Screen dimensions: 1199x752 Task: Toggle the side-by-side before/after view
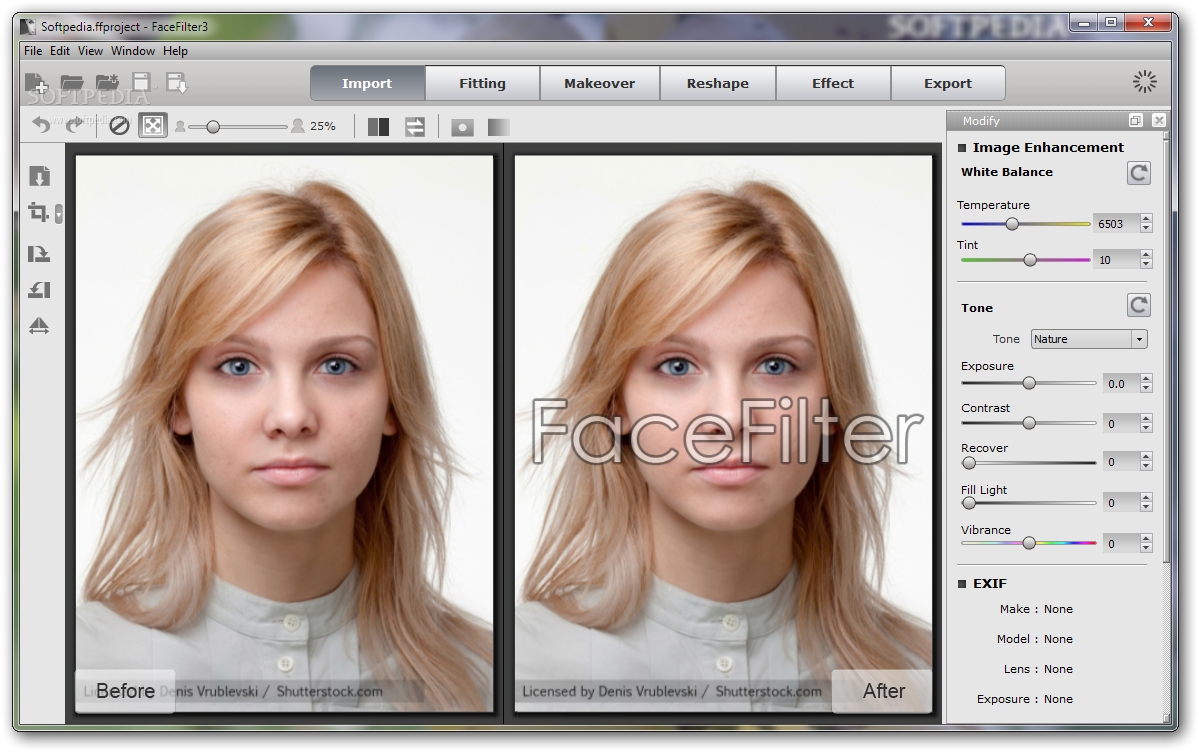[379, 126]
